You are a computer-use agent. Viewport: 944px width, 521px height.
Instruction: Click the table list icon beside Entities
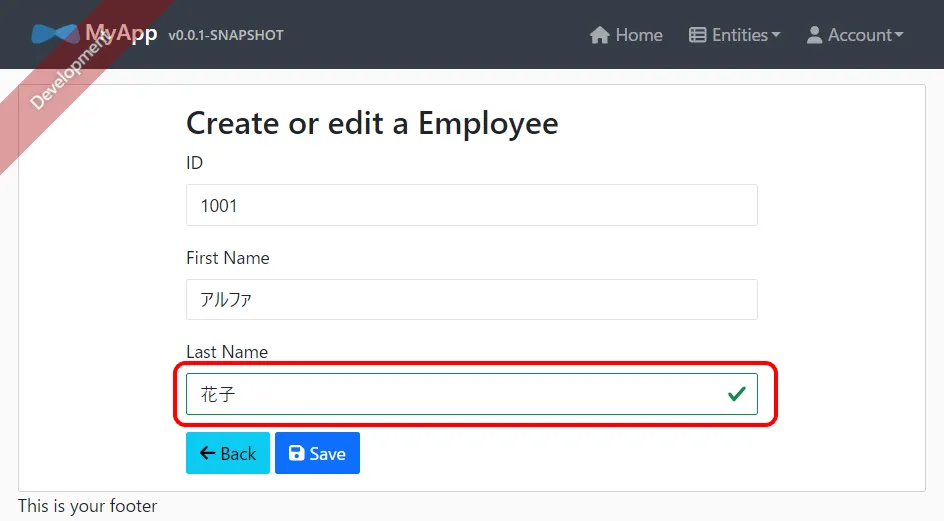[698, 35]
